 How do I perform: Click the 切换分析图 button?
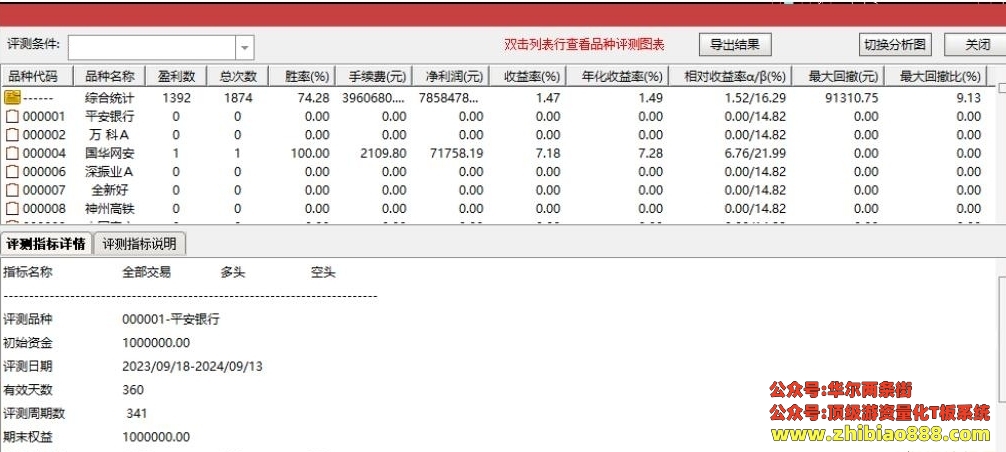[895, 44]
